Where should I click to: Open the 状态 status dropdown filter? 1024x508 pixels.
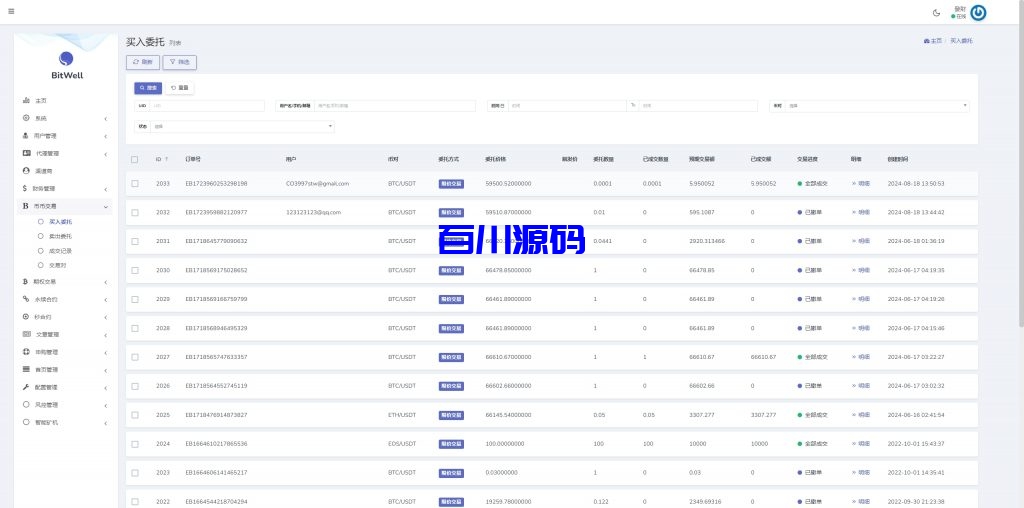click(242, 127)
